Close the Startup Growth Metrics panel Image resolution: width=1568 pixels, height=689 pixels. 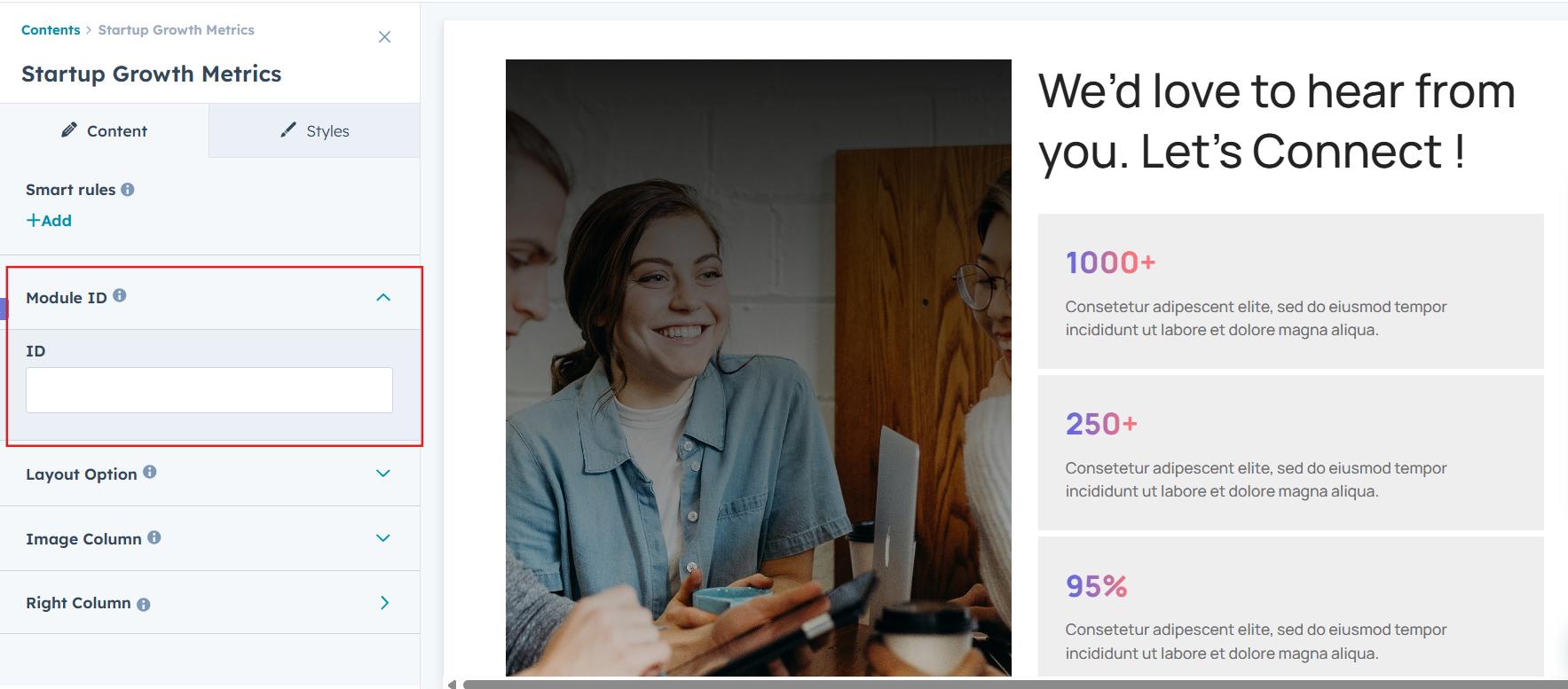click(384, 37)
